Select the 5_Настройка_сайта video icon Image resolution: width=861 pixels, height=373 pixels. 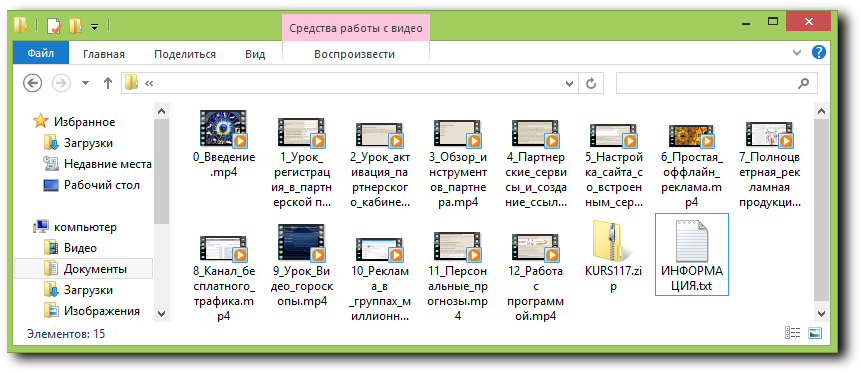614,136
